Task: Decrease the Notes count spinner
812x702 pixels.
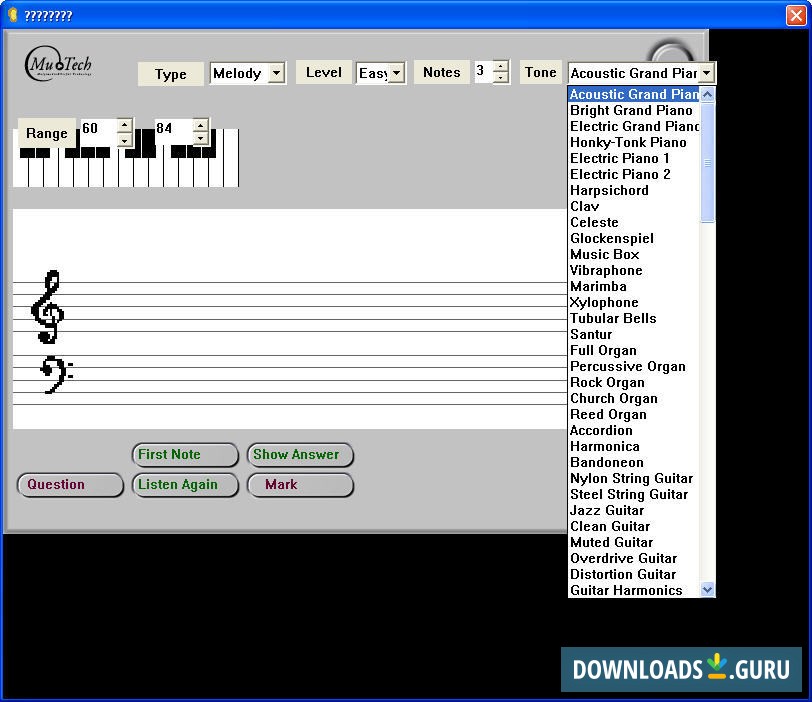Action: 500,77
